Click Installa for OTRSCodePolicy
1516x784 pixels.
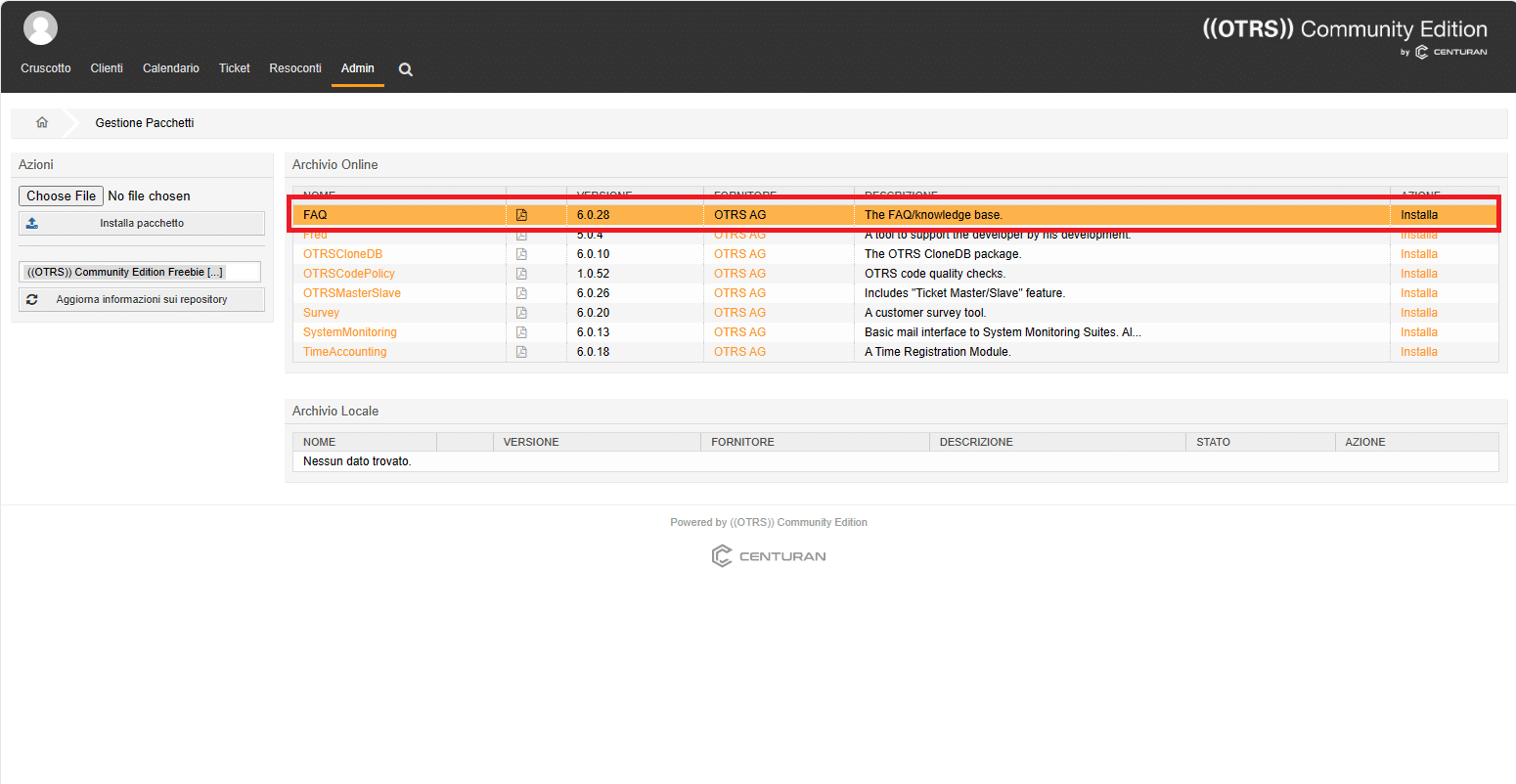coord(1419,274)
